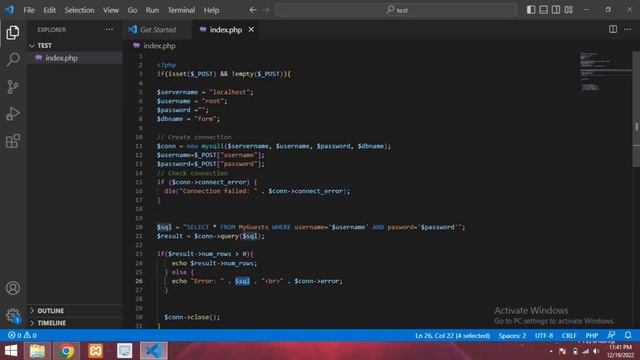This screenshot has height=360, width=640.
Task: Open Customize Layout icon
Action: coord(569,10)
